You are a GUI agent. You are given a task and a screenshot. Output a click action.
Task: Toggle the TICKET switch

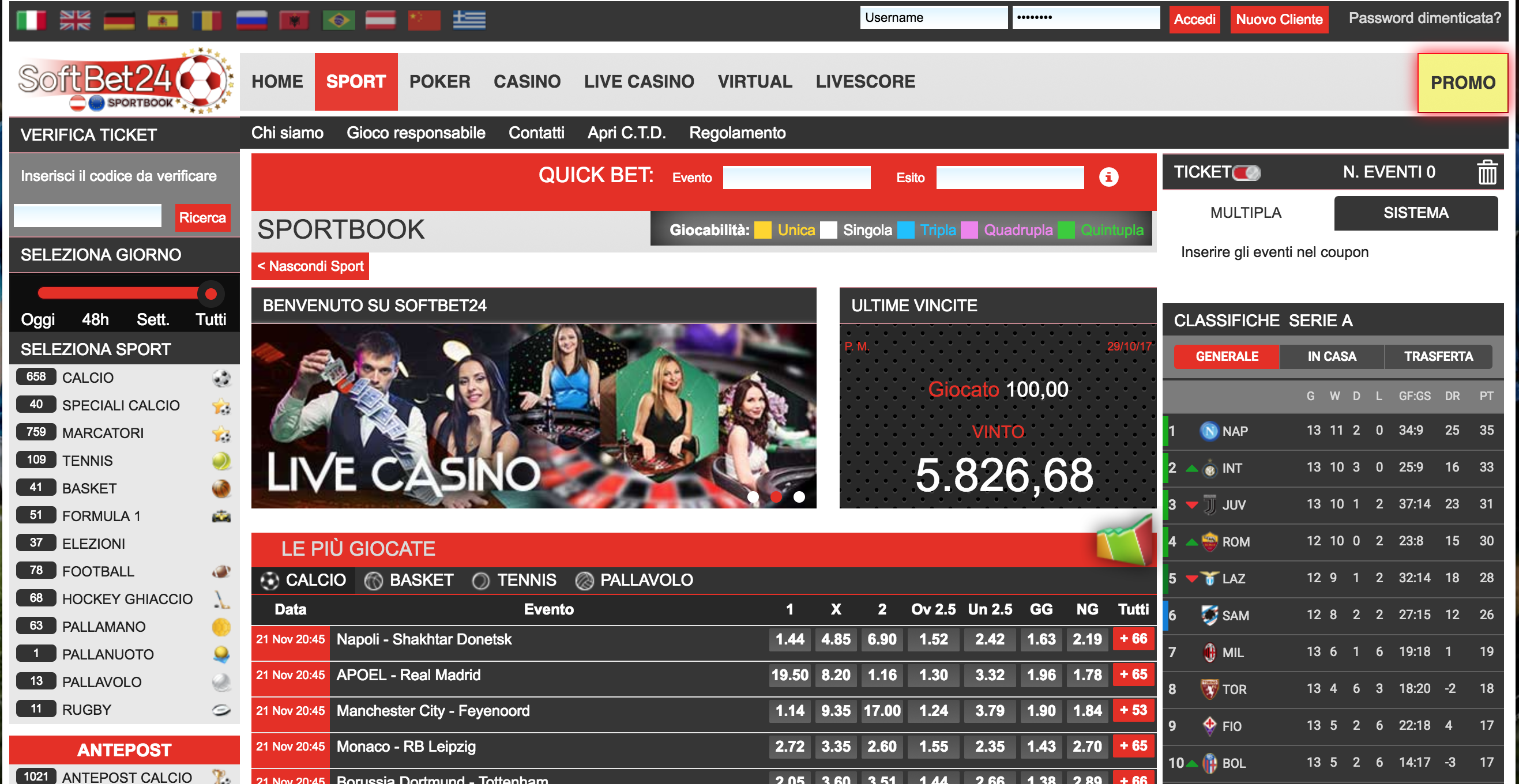[x=1246, y=172]
